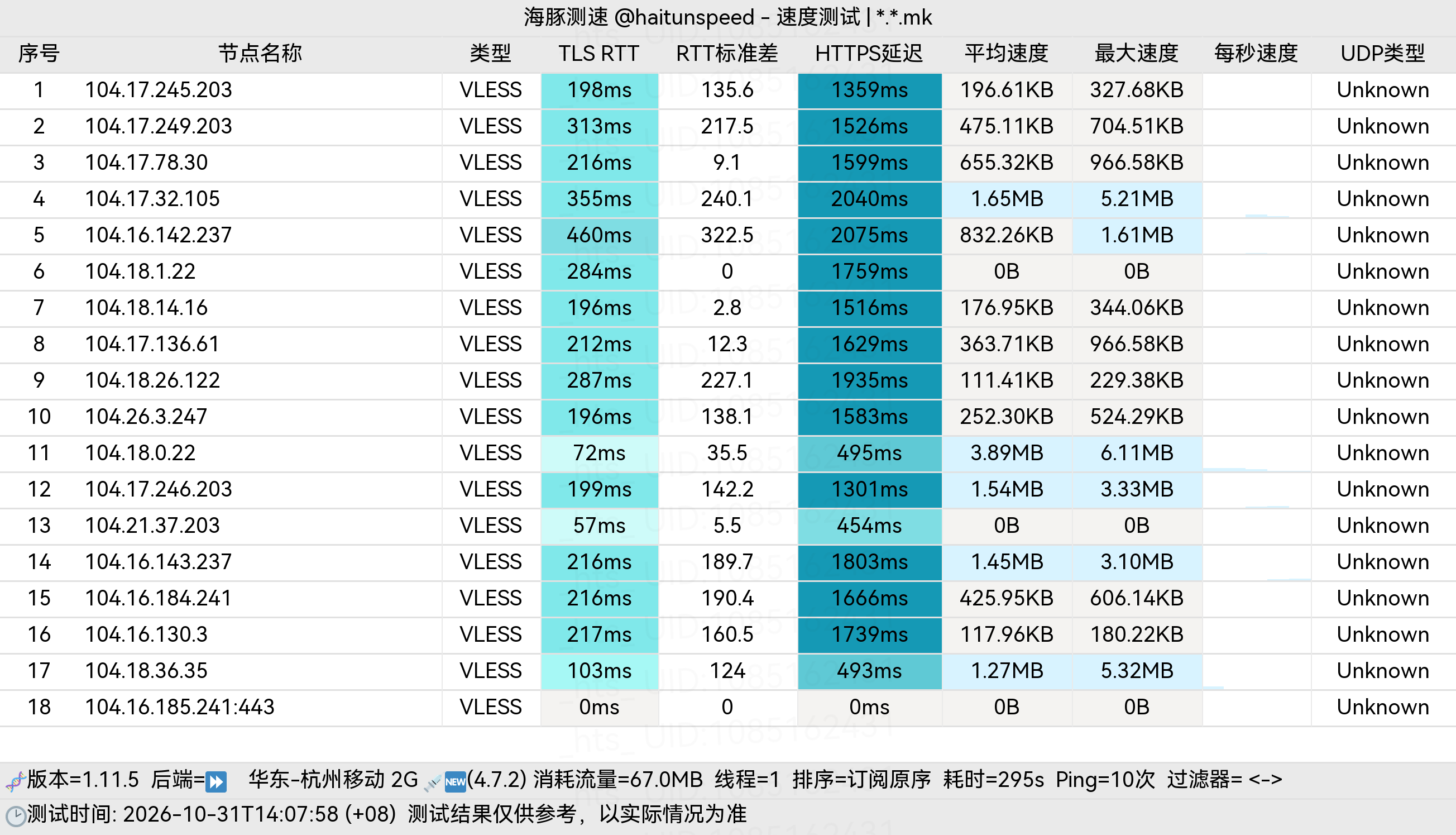Click the blue fast-forward backend icon
The image size is (1456, 835).
(217, 782)
